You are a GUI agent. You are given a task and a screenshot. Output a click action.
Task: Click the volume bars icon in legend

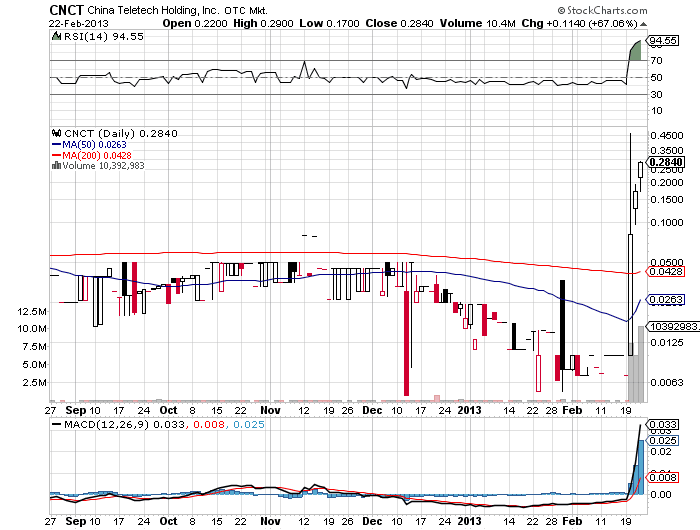click(56, 165)
